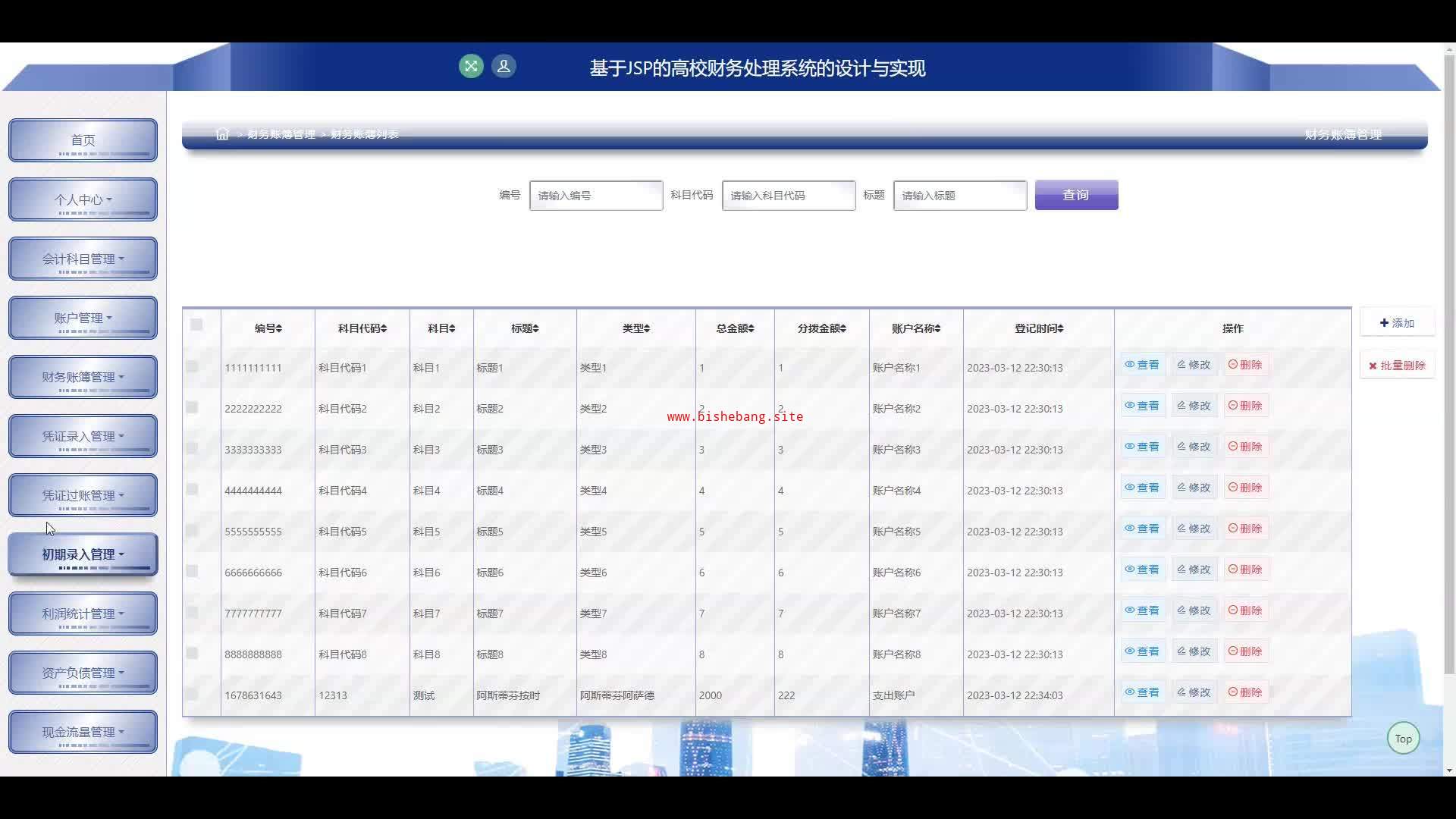This screenshot has width=1456, height=819.
Task: Click the 科目代码 search input field
Action: tap(788, 196)
